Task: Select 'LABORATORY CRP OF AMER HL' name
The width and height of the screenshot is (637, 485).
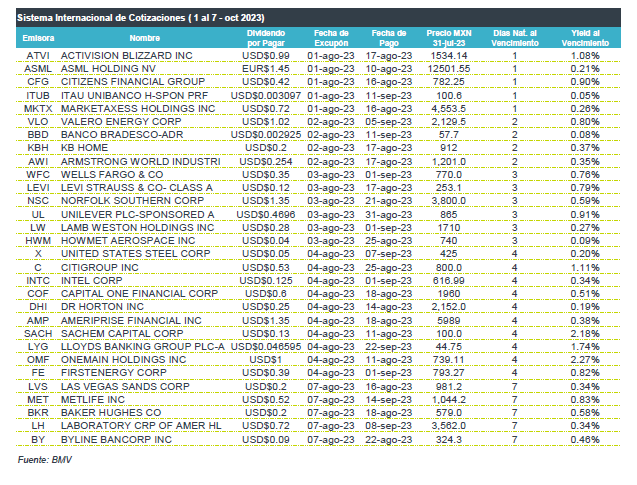Action: (x=141, y=426)
